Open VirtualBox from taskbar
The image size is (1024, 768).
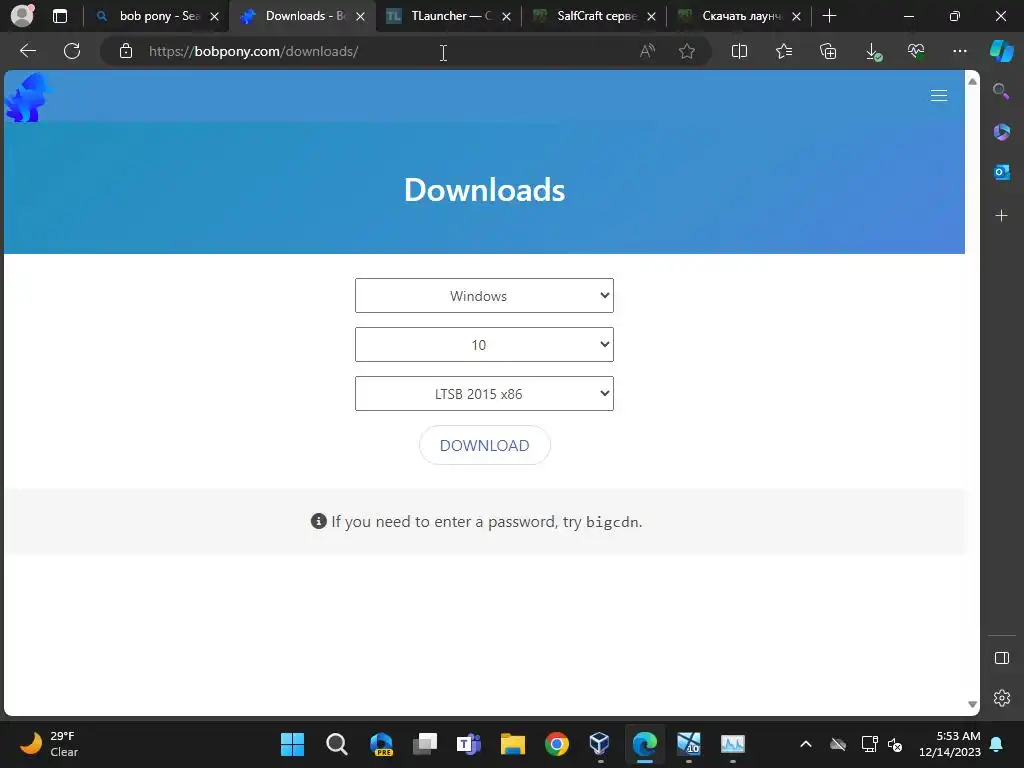click(600, 744)
